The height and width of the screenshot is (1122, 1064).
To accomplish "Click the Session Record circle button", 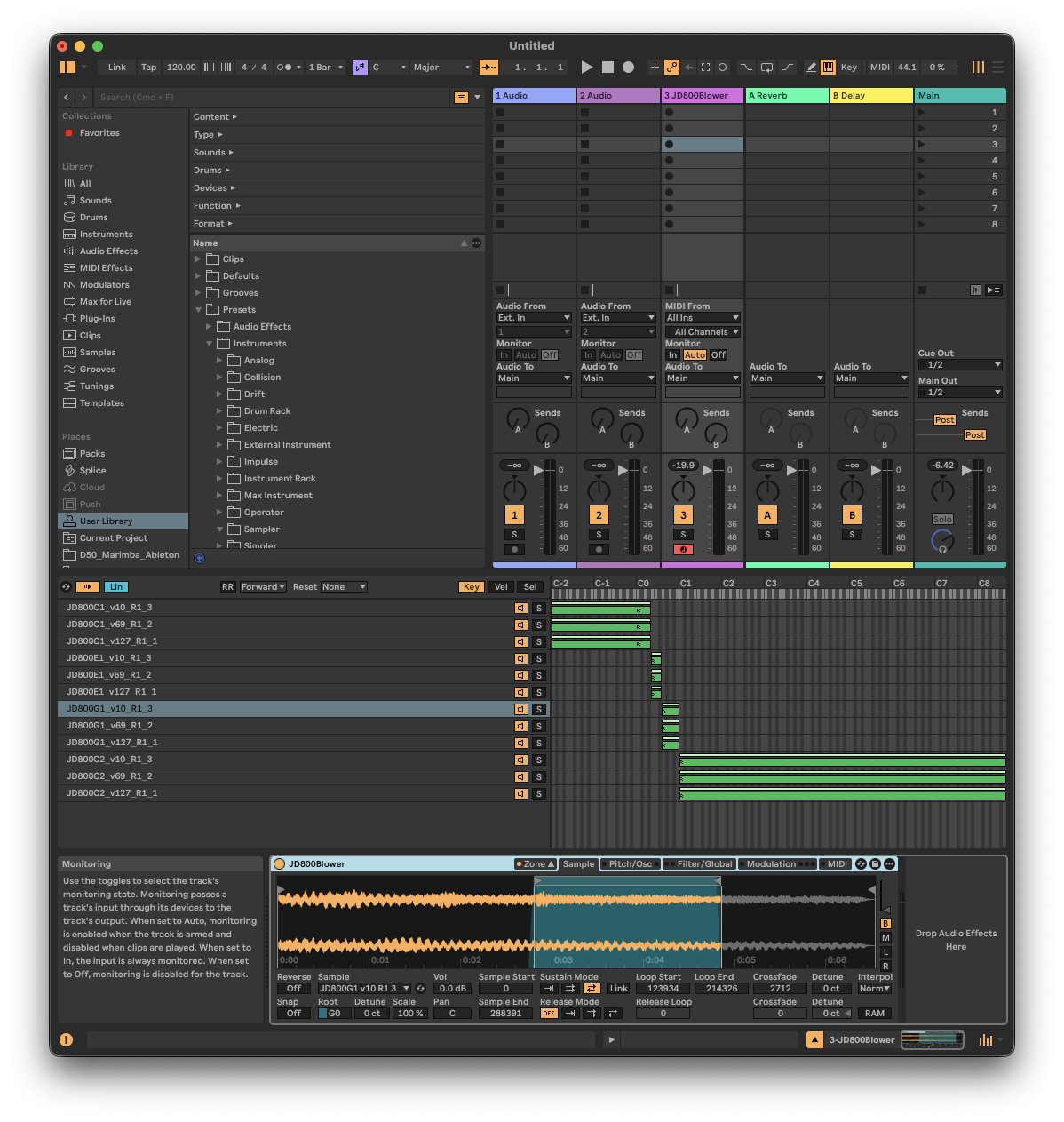I will pyautogui.click(x=722, y=67).
